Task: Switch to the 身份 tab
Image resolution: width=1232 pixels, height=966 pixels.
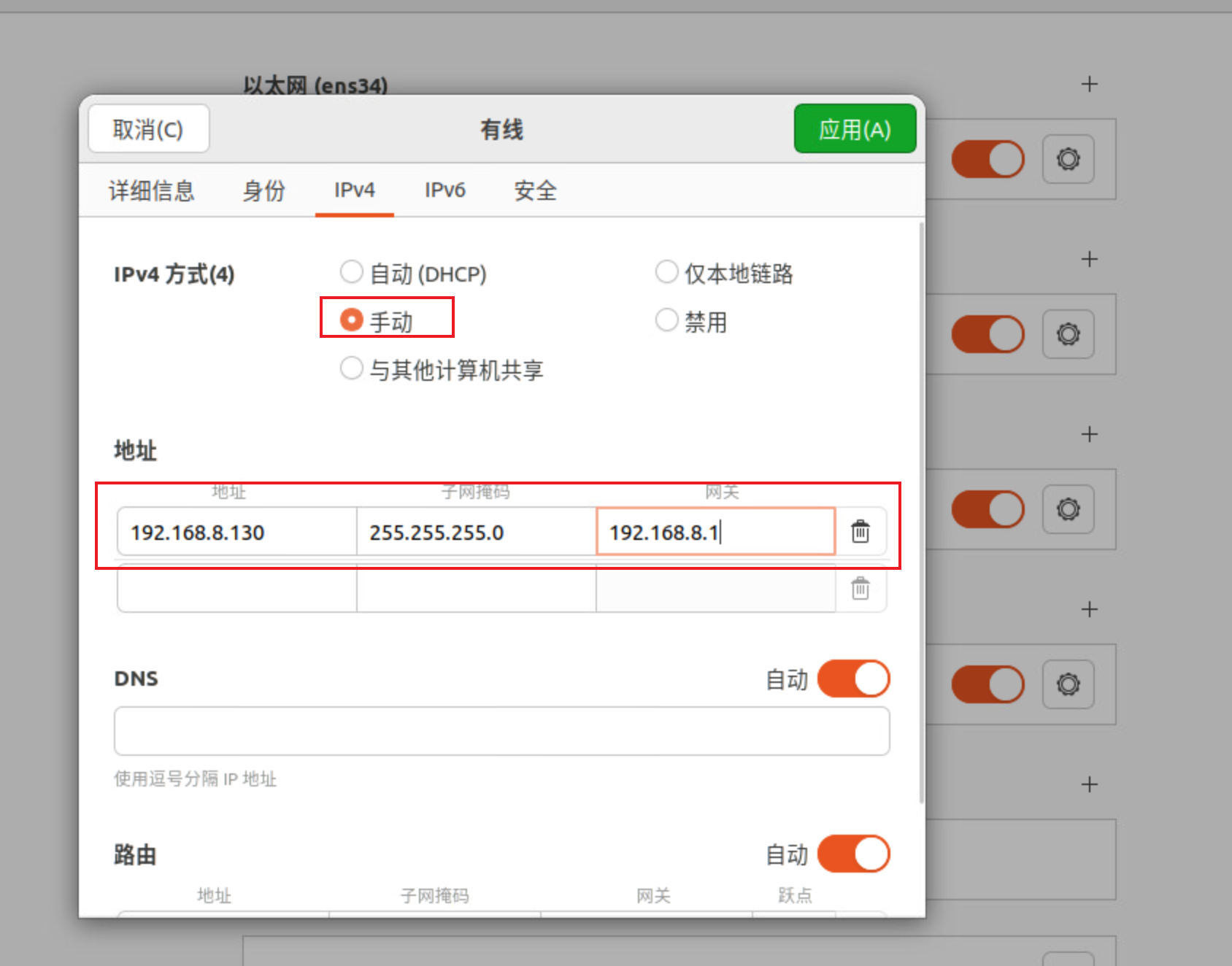Action: click(x=263, y=190)
